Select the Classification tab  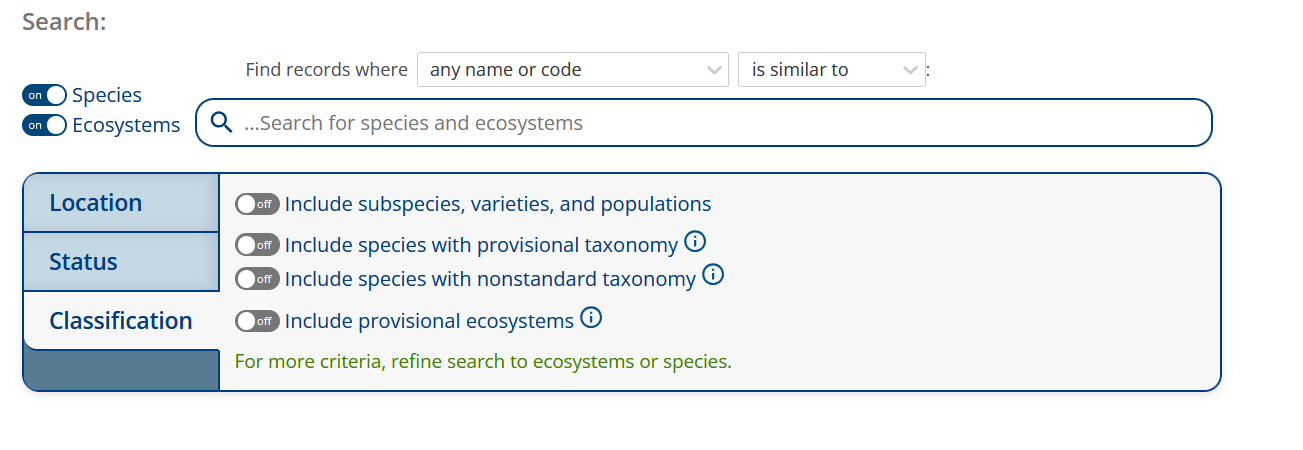click(x=120, y=321)
